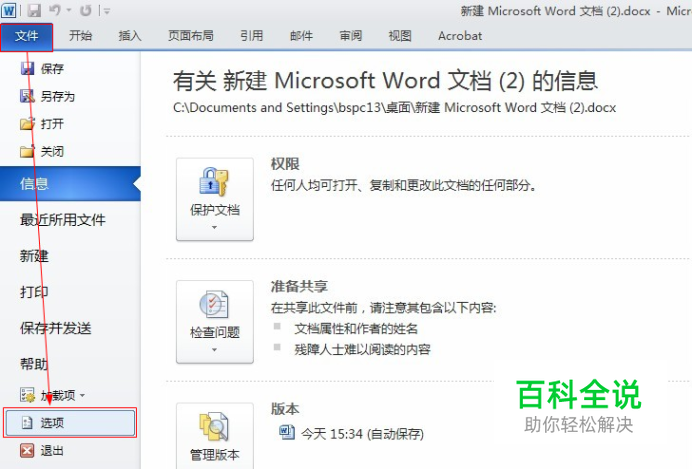Click the 检查问题 button label
692x469 pixels.
[x=215, y=332]
